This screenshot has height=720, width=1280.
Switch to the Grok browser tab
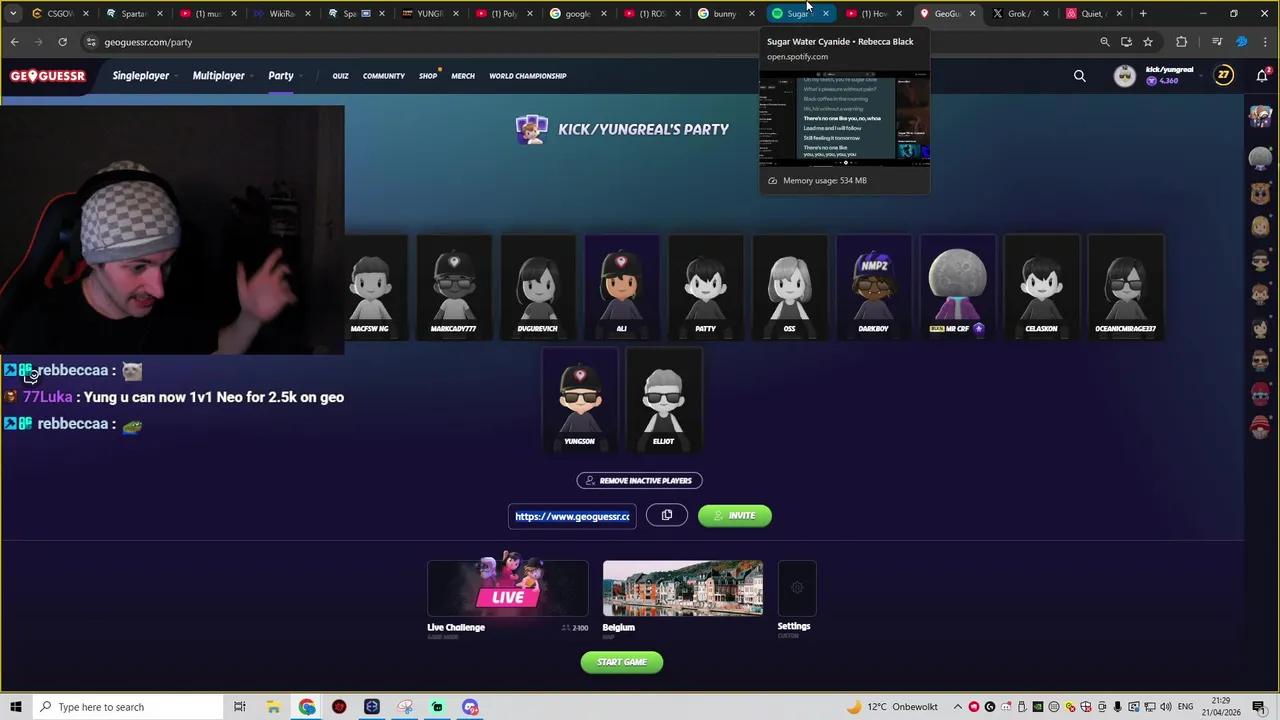tap(1018, 14)
